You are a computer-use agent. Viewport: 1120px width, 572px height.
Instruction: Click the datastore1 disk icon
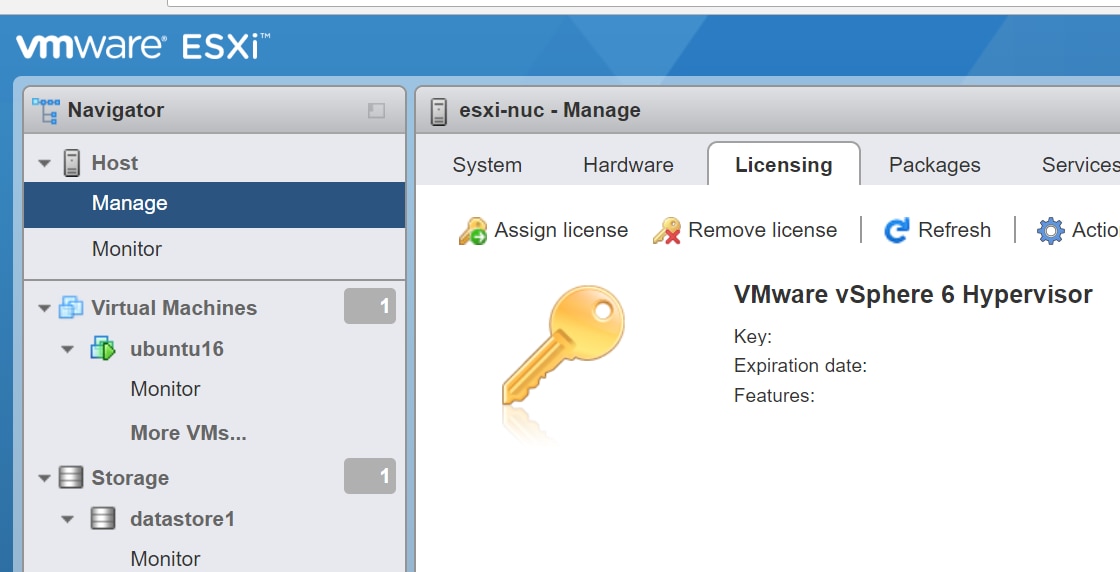(103, 518)
